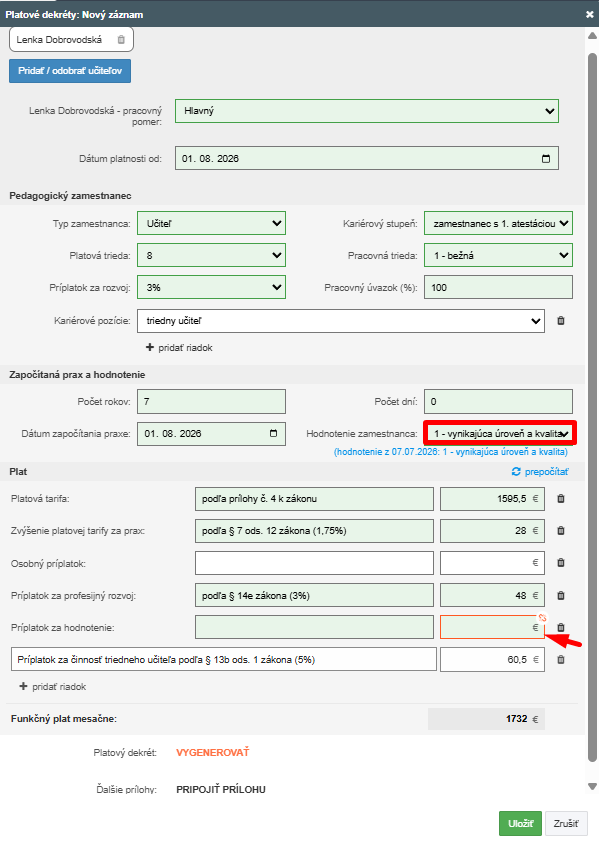Image resolution: width=599 pixels, height=847 pixels.
Task: Delete the Osobný príplatok row
Action: [x=561, y=563]
